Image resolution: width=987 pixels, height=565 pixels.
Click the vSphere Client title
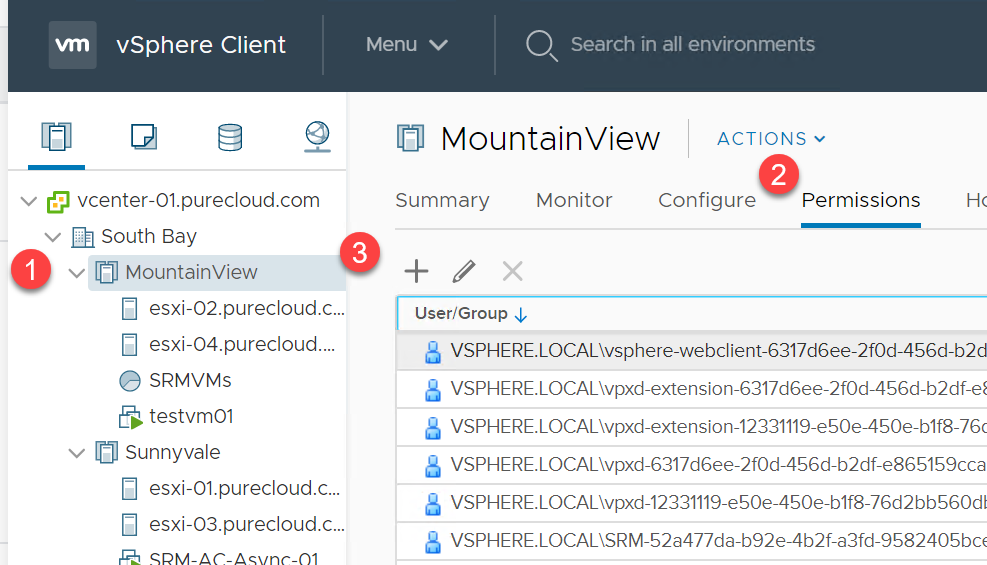(x=201, y=45)
